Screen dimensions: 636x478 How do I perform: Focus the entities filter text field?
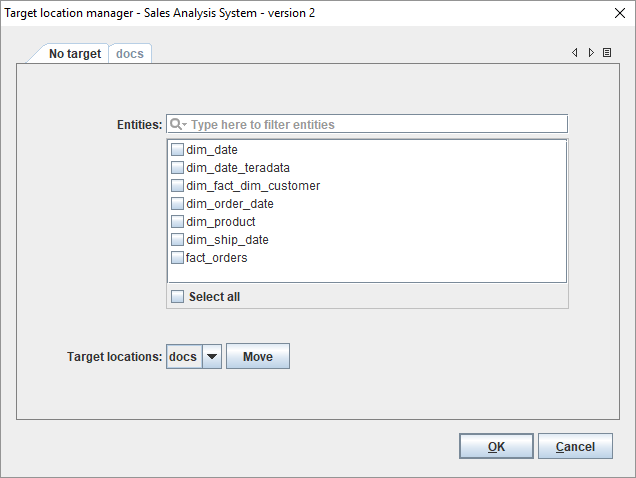tap(377, 125)
